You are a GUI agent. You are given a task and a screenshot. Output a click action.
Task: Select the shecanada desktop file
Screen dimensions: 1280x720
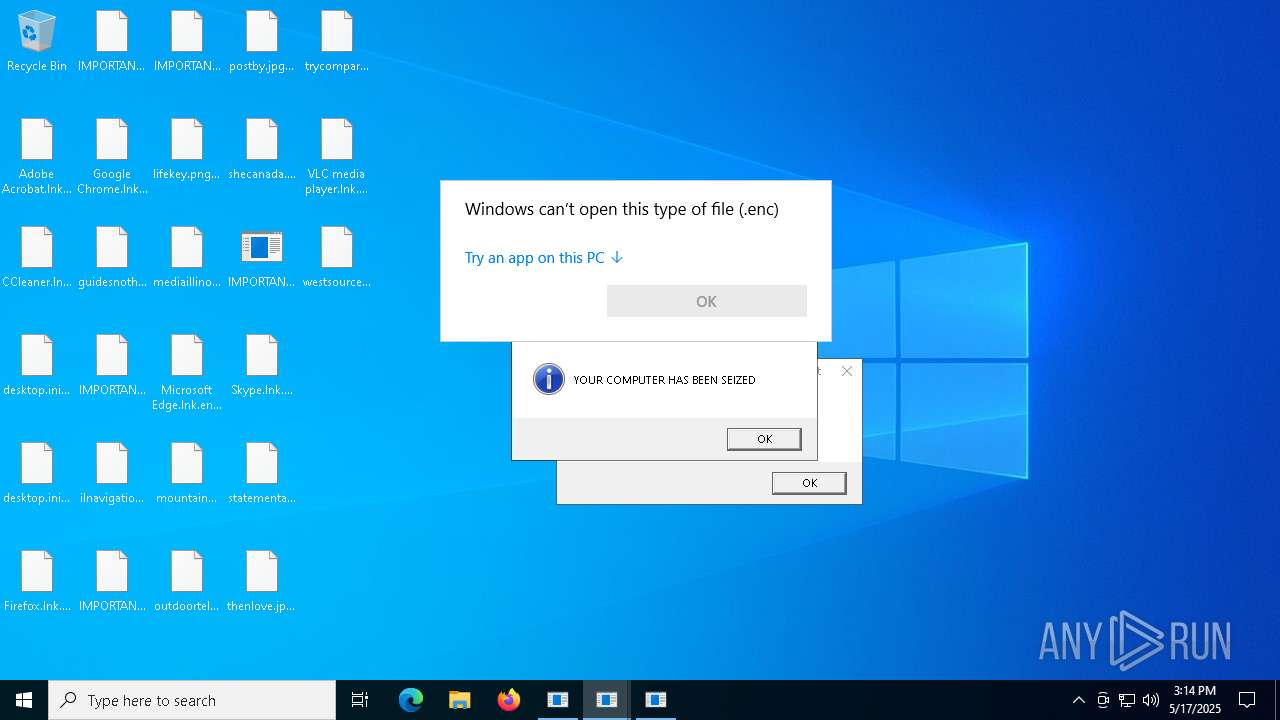pyautogui.click(x=262, y=149)
